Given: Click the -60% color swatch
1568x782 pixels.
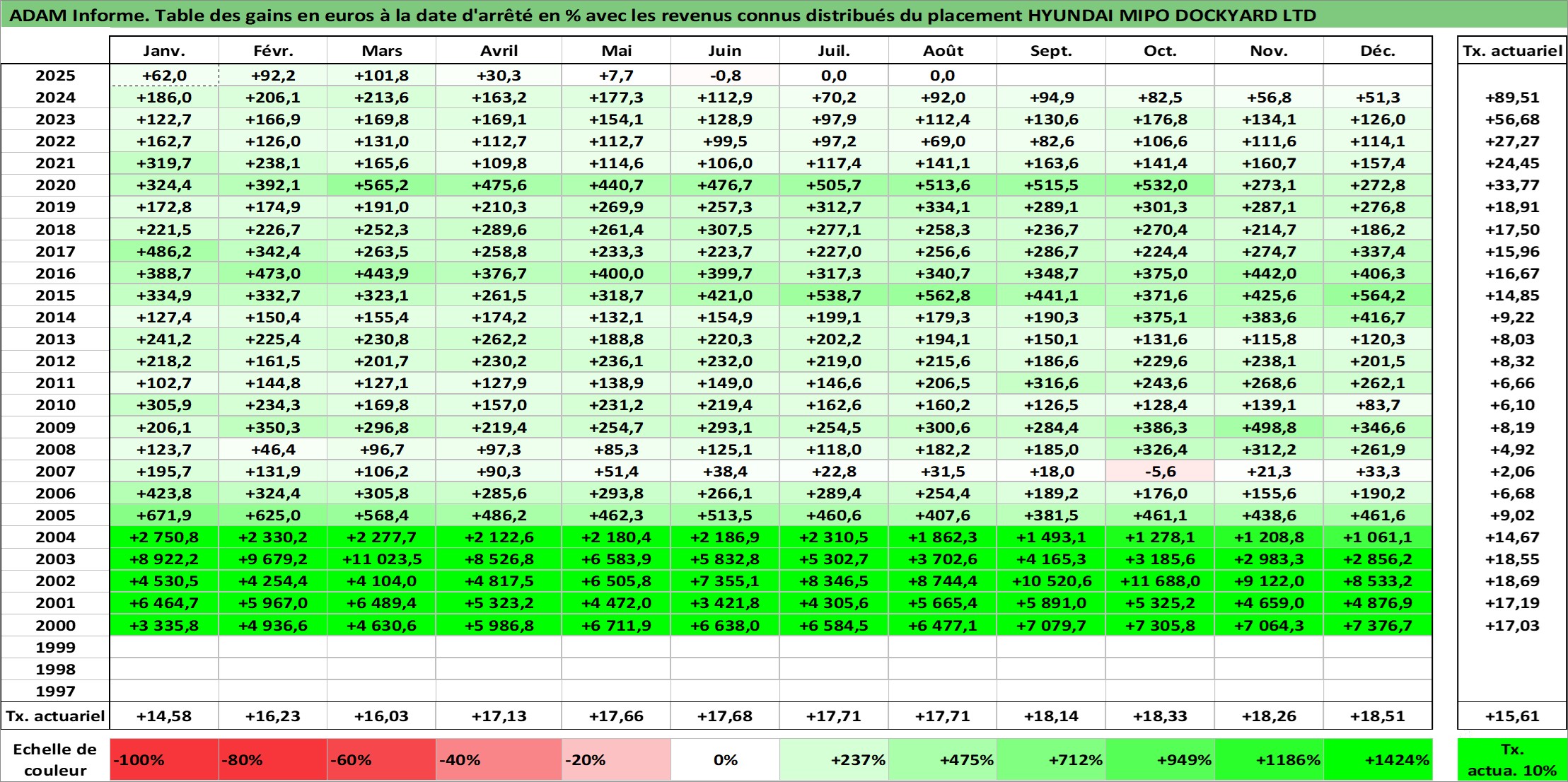Looking at the screenshot, I should 382,759.
